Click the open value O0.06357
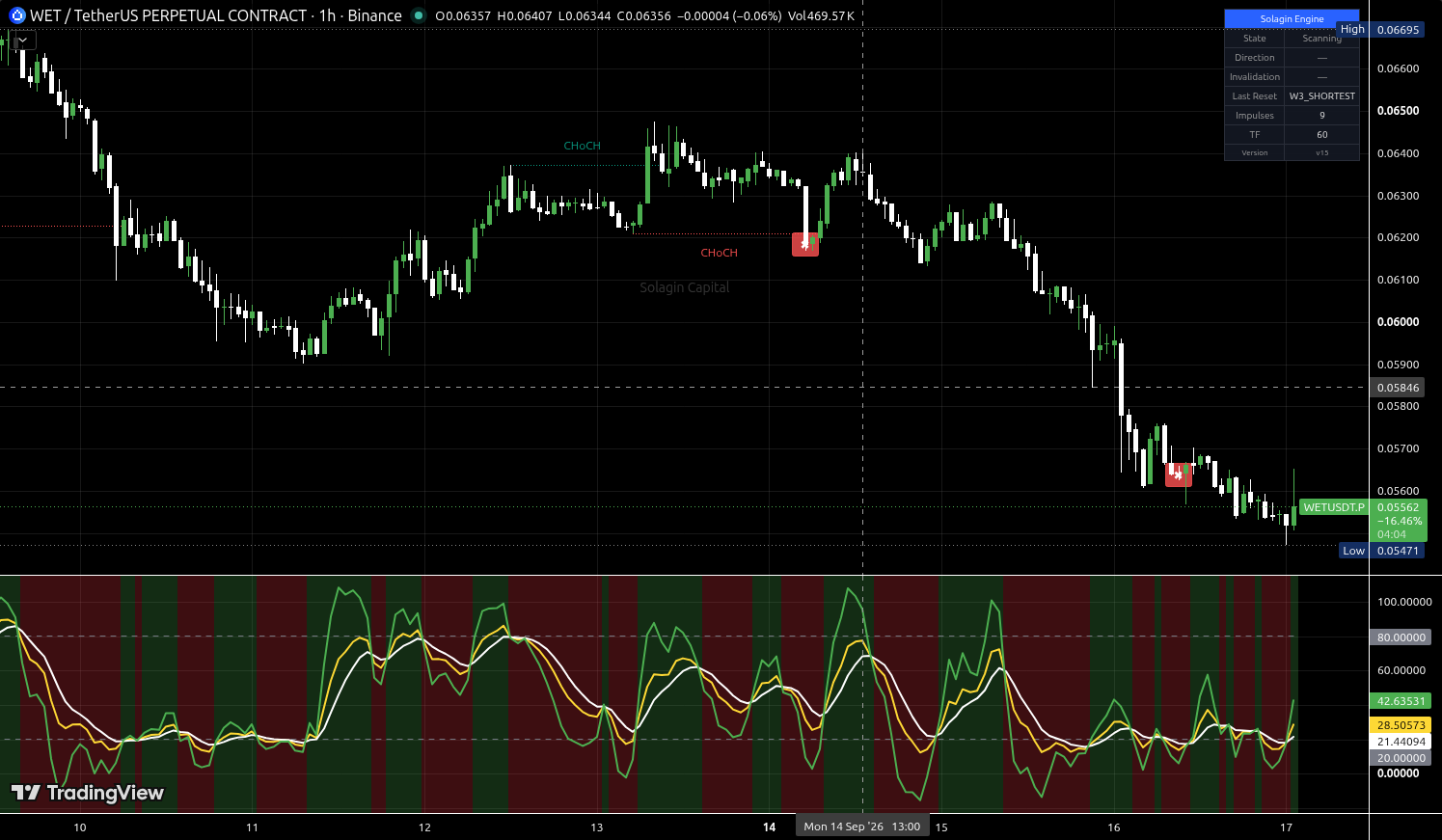The width and height of the screenshot is (1442, 840). click(x=463, y=16)
